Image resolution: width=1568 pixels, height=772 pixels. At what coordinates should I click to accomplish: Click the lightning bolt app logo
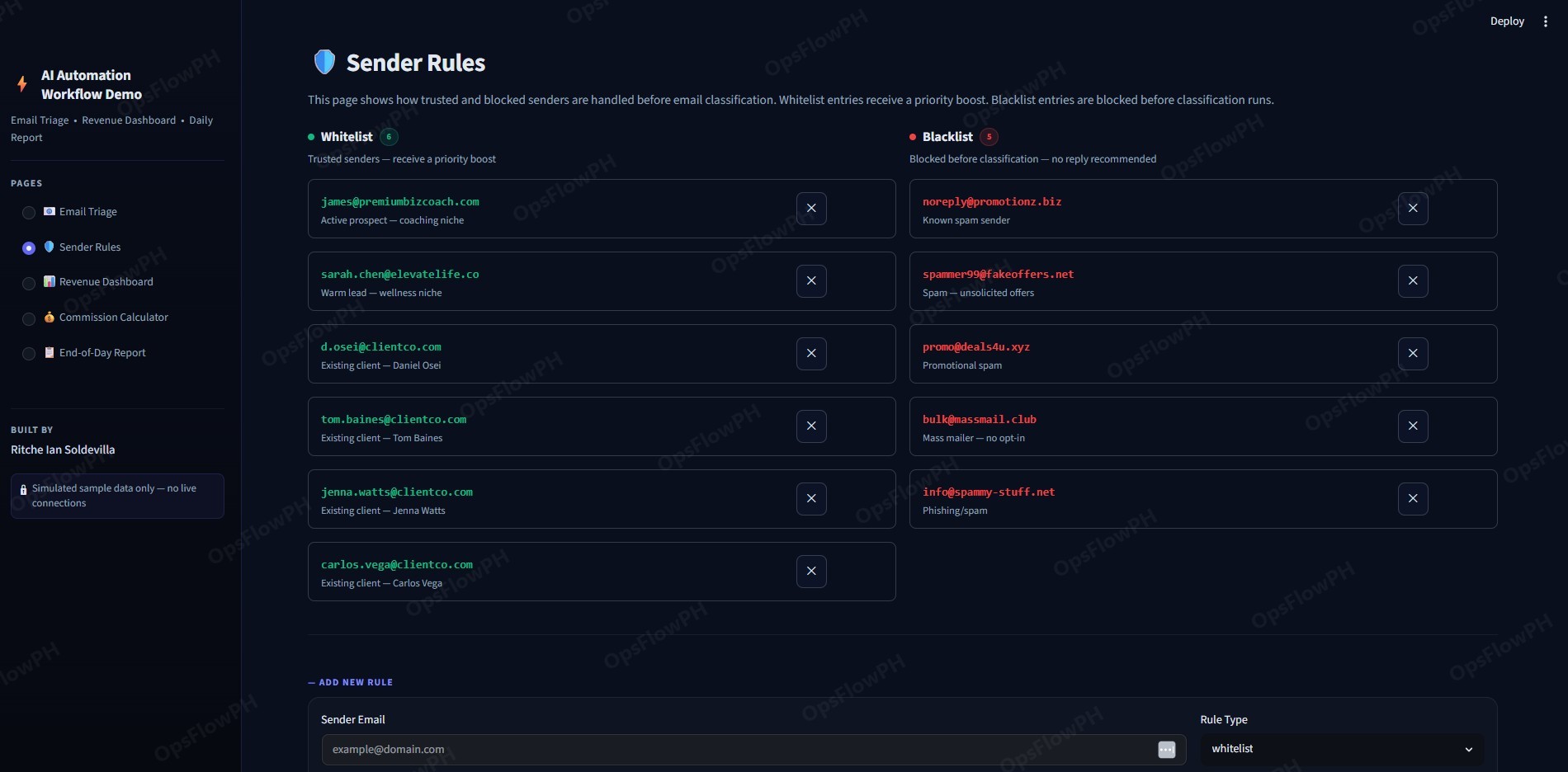click(22, 84)
